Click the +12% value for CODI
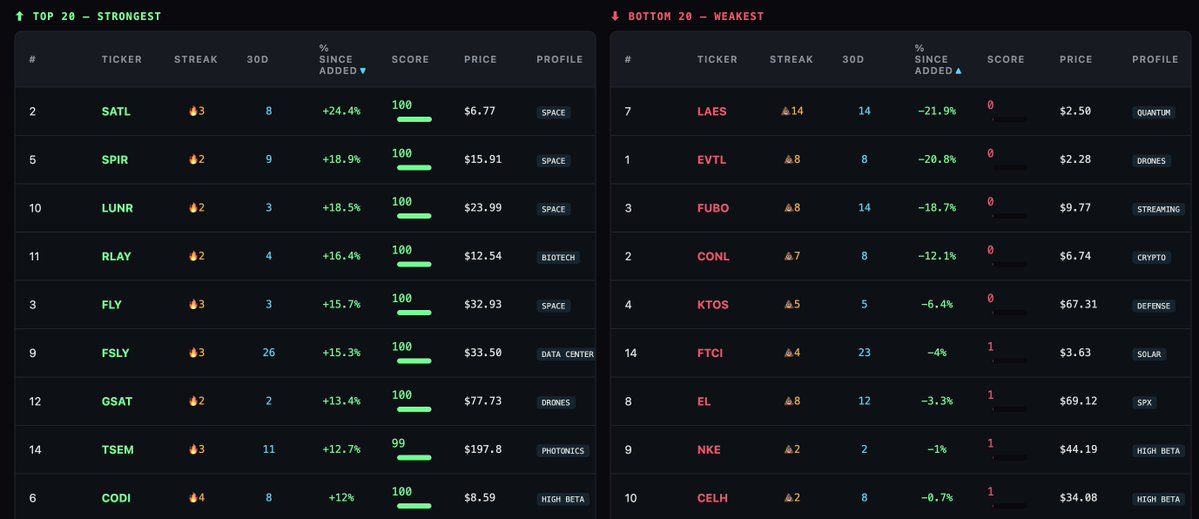 (x=341, y=498)
